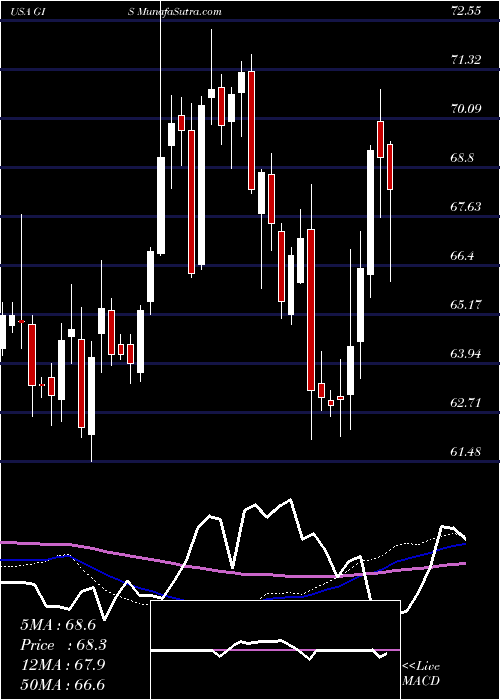Click the 72.55 price axis label

466,11
